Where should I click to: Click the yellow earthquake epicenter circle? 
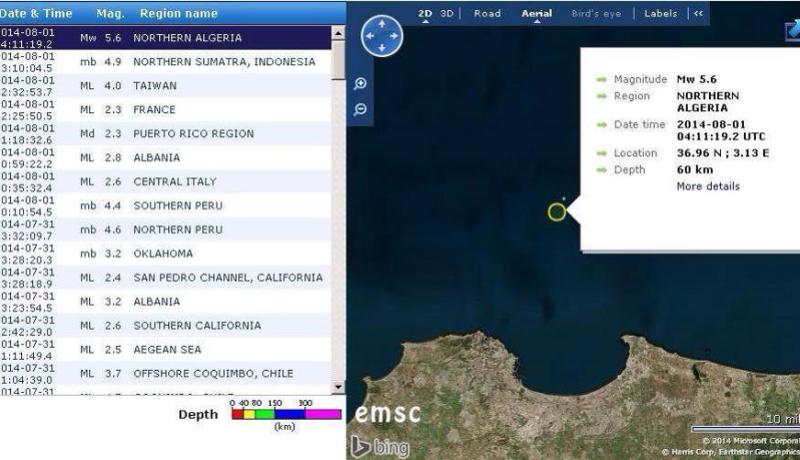(x=557, y=211)
